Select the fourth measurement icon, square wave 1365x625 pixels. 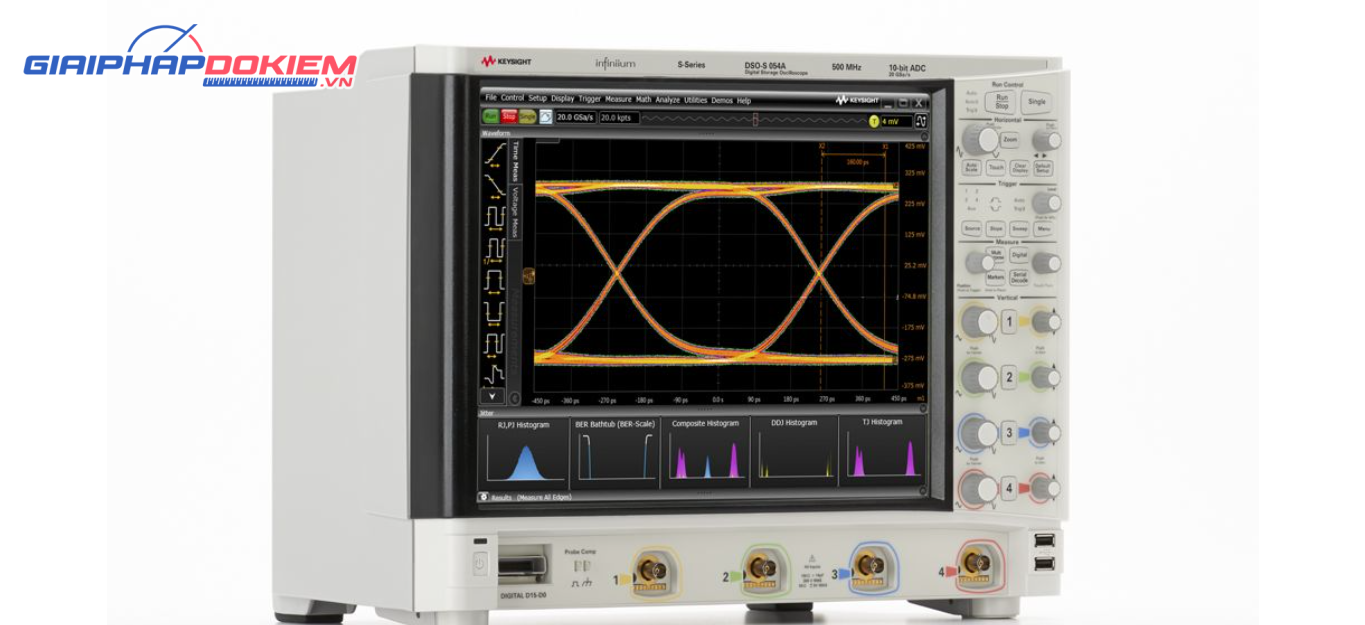(494, 251)
